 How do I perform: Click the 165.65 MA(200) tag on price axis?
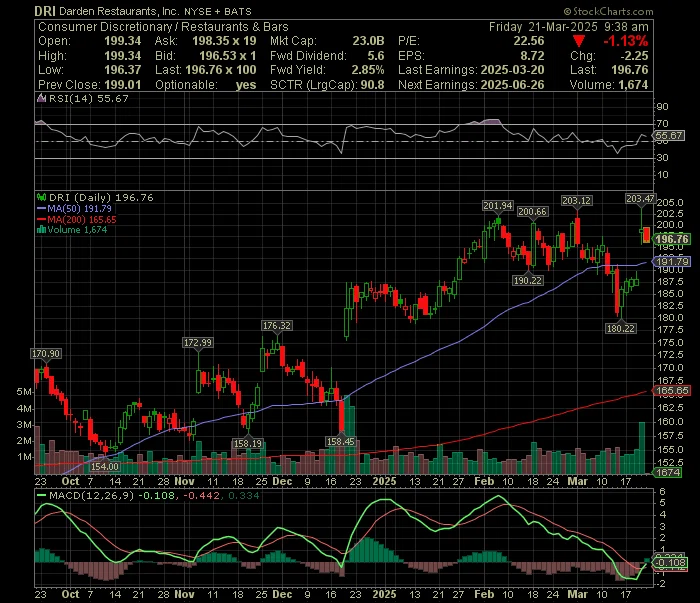[672, 391]
